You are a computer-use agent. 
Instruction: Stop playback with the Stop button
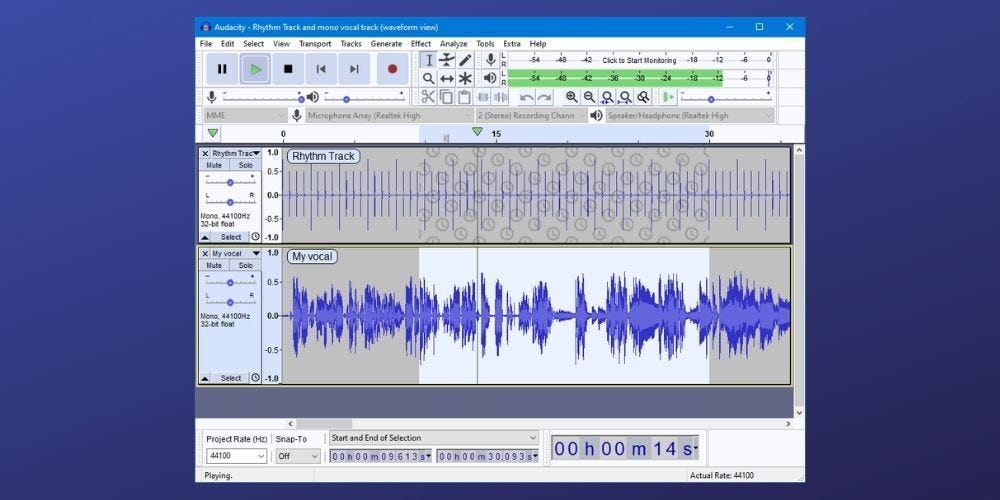click(288, 69)
